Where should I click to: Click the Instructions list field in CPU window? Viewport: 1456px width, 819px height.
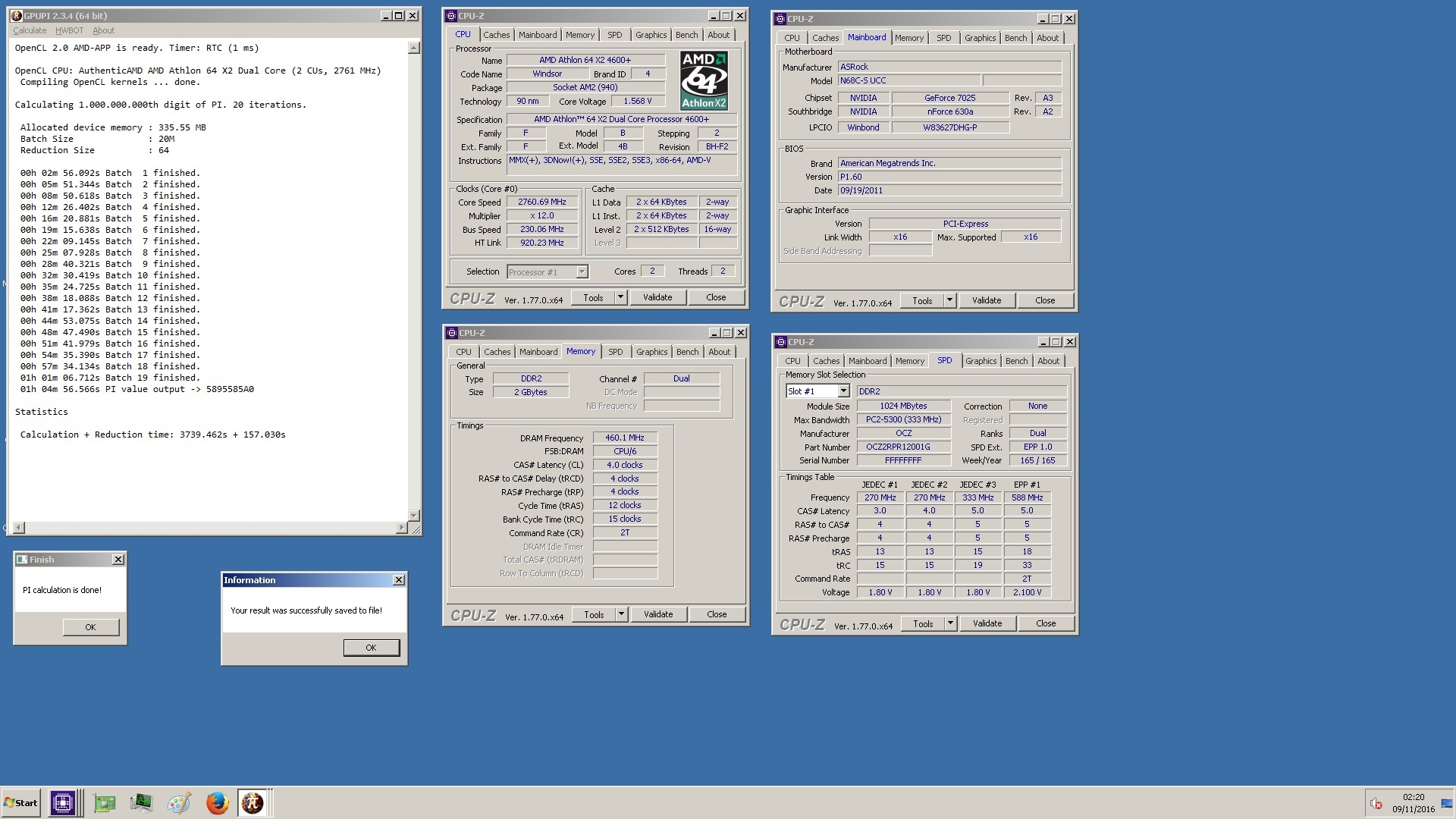[x=622, y=165]
